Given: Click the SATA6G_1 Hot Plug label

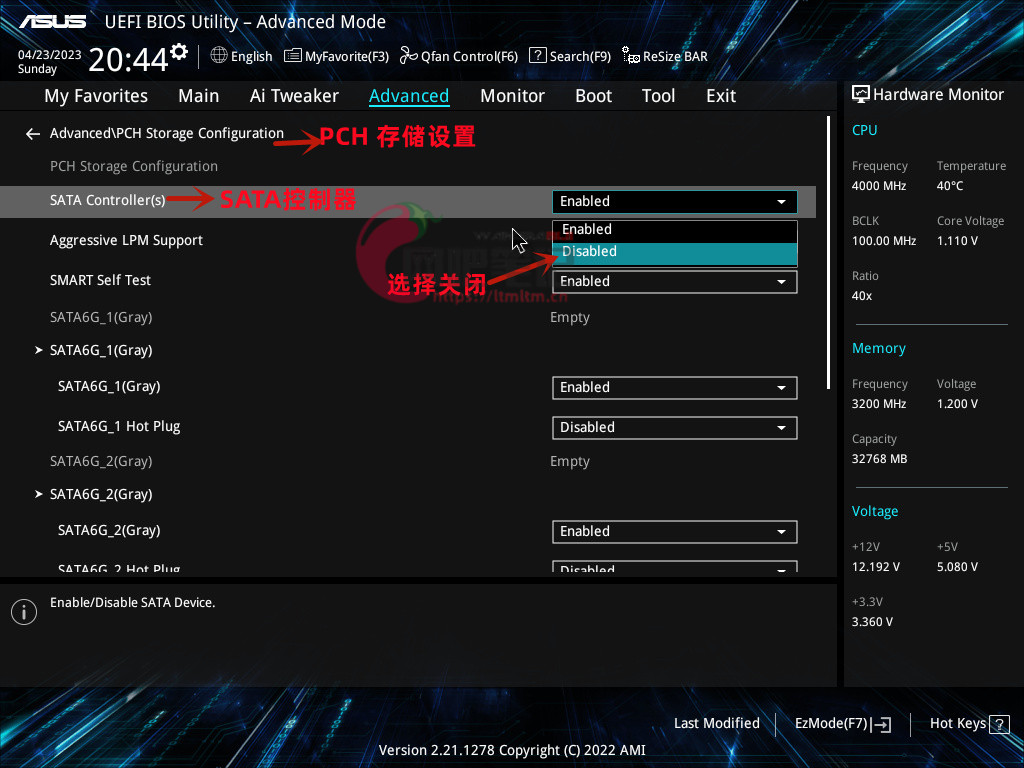Looking at the screenshot, I should 119,426.
